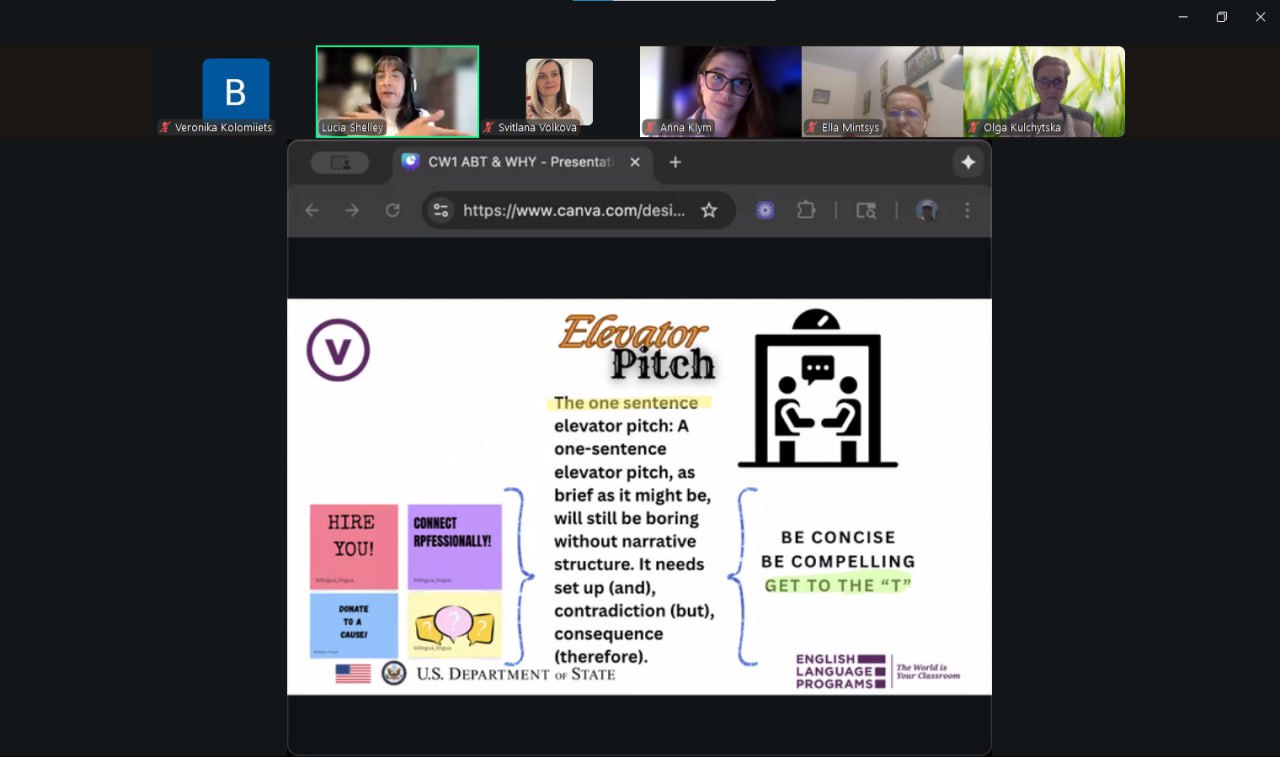Click the pill-shaped button left of the tab

coord(340,162)
